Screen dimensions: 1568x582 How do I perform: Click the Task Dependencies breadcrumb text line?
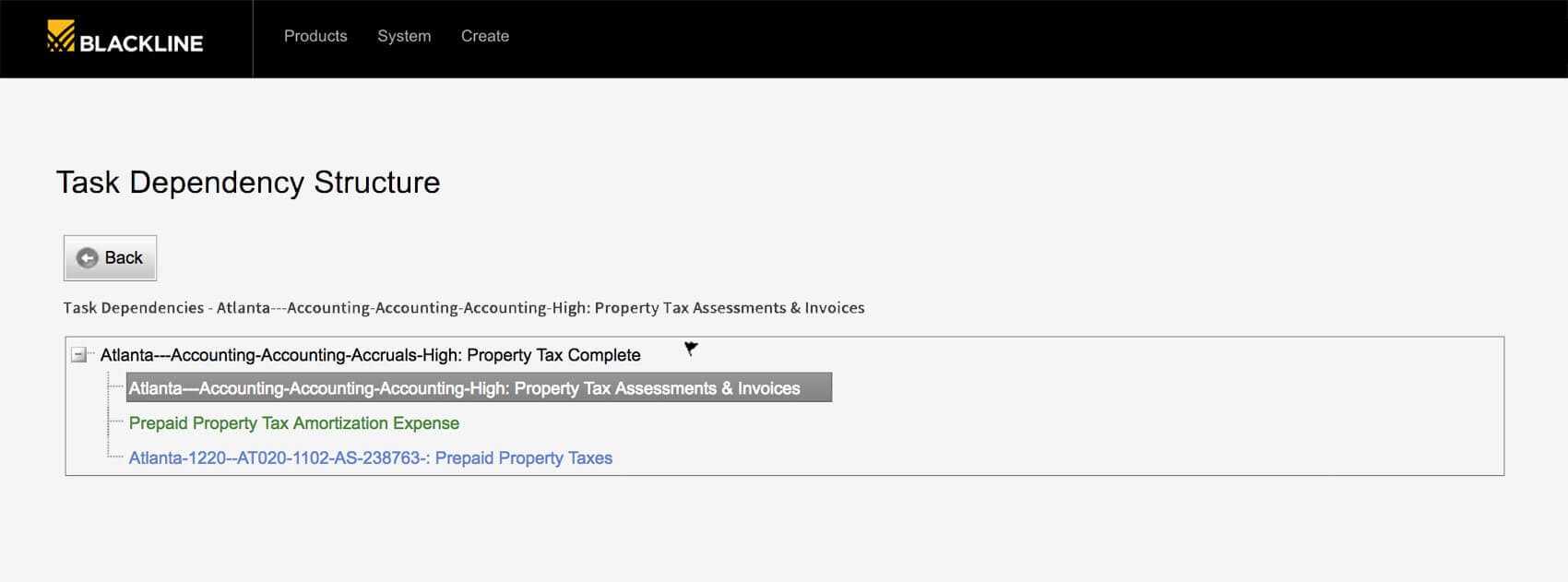(x=464, y=308)
